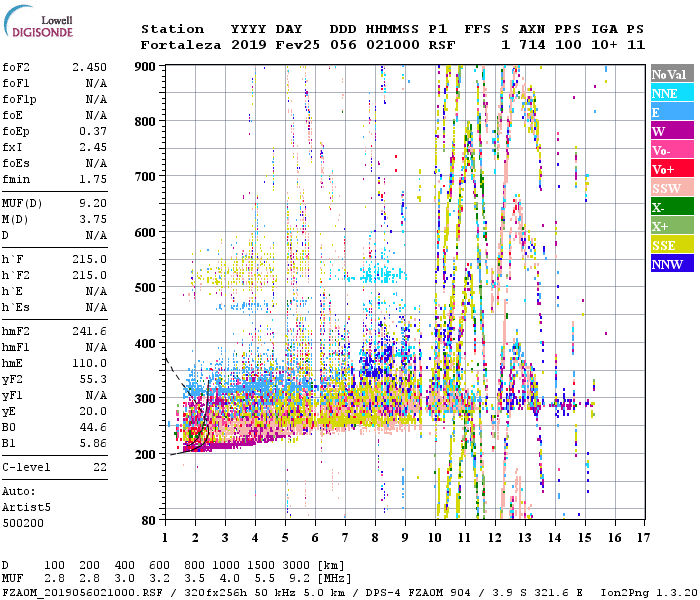The height and width of the screenshot is (600, 700).
Task: Click the 900 km axis label
Action: [145, 67]
